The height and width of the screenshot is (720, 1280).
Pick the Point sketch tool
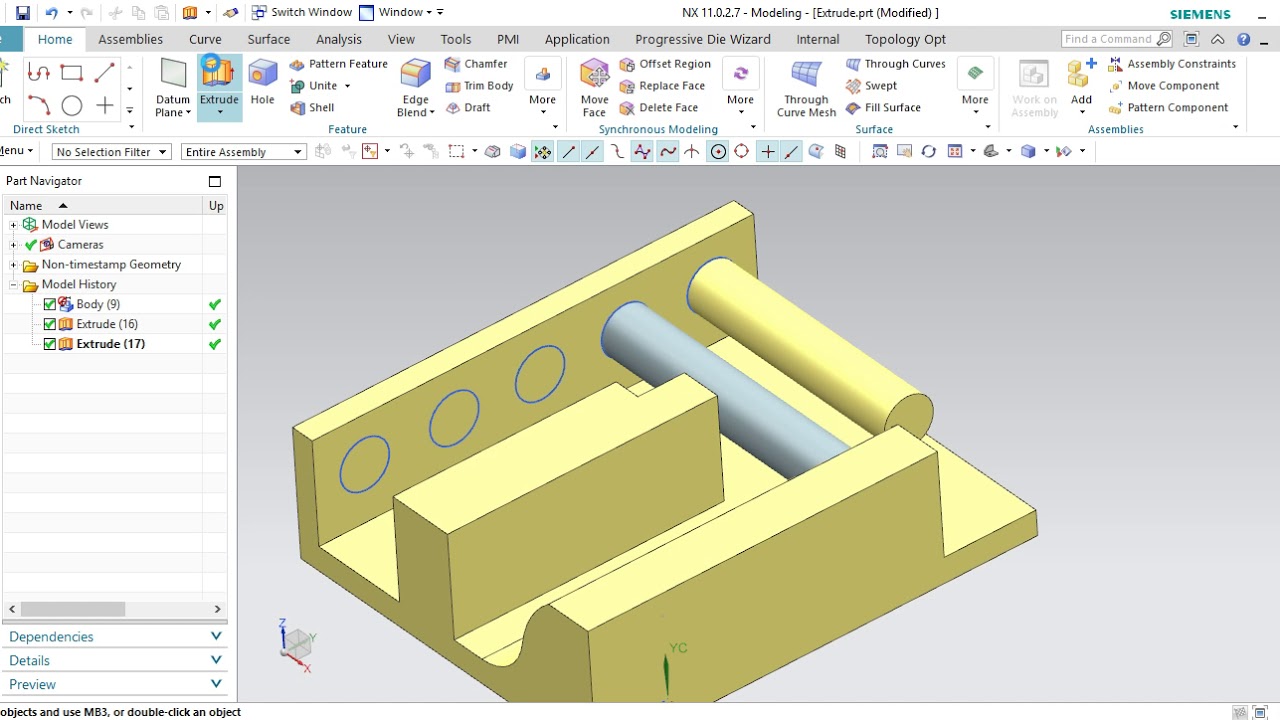click(x=104, y=105)
